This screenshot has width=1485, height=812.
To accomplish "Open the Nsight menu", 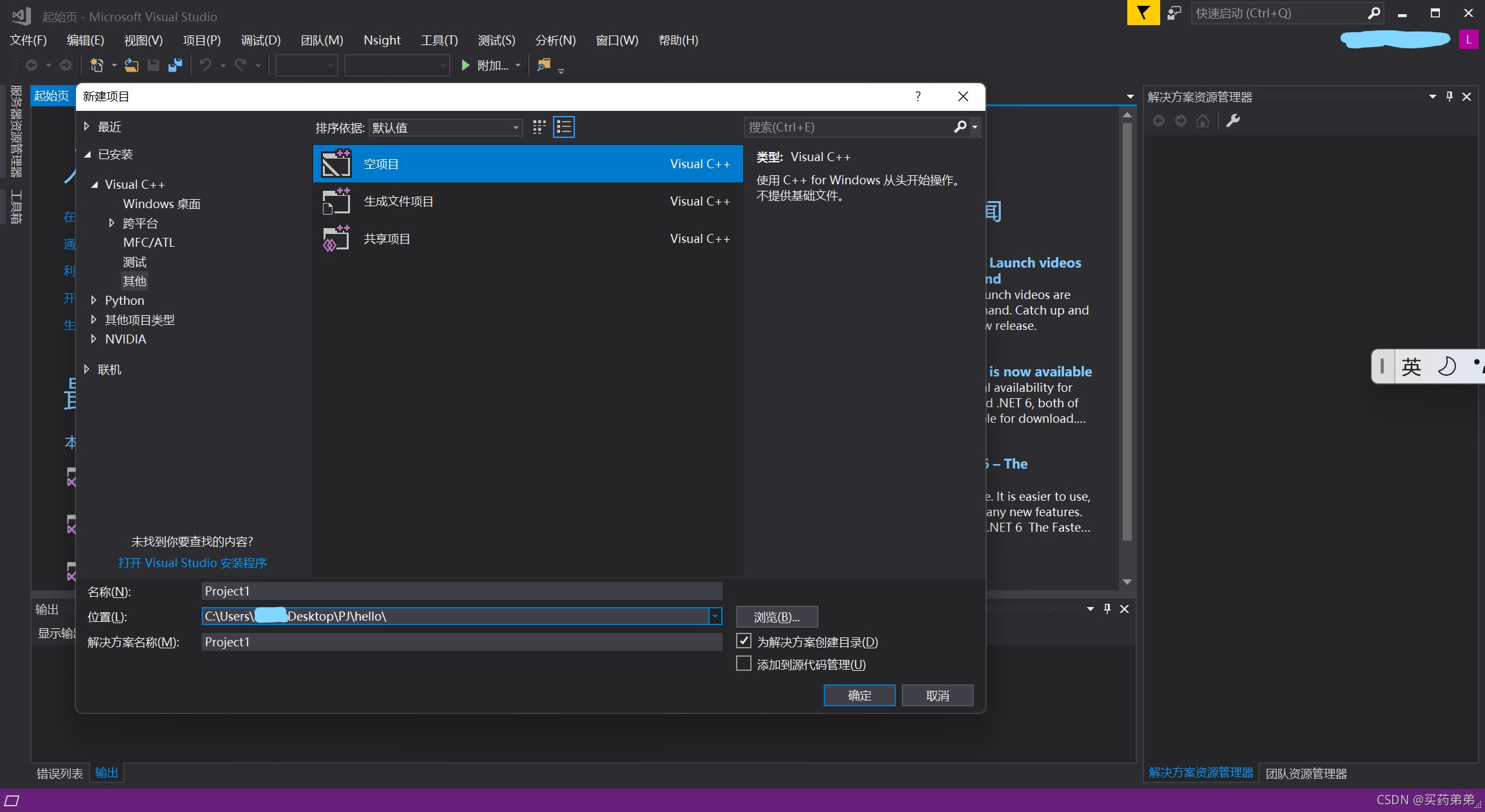I will [382, 40].
